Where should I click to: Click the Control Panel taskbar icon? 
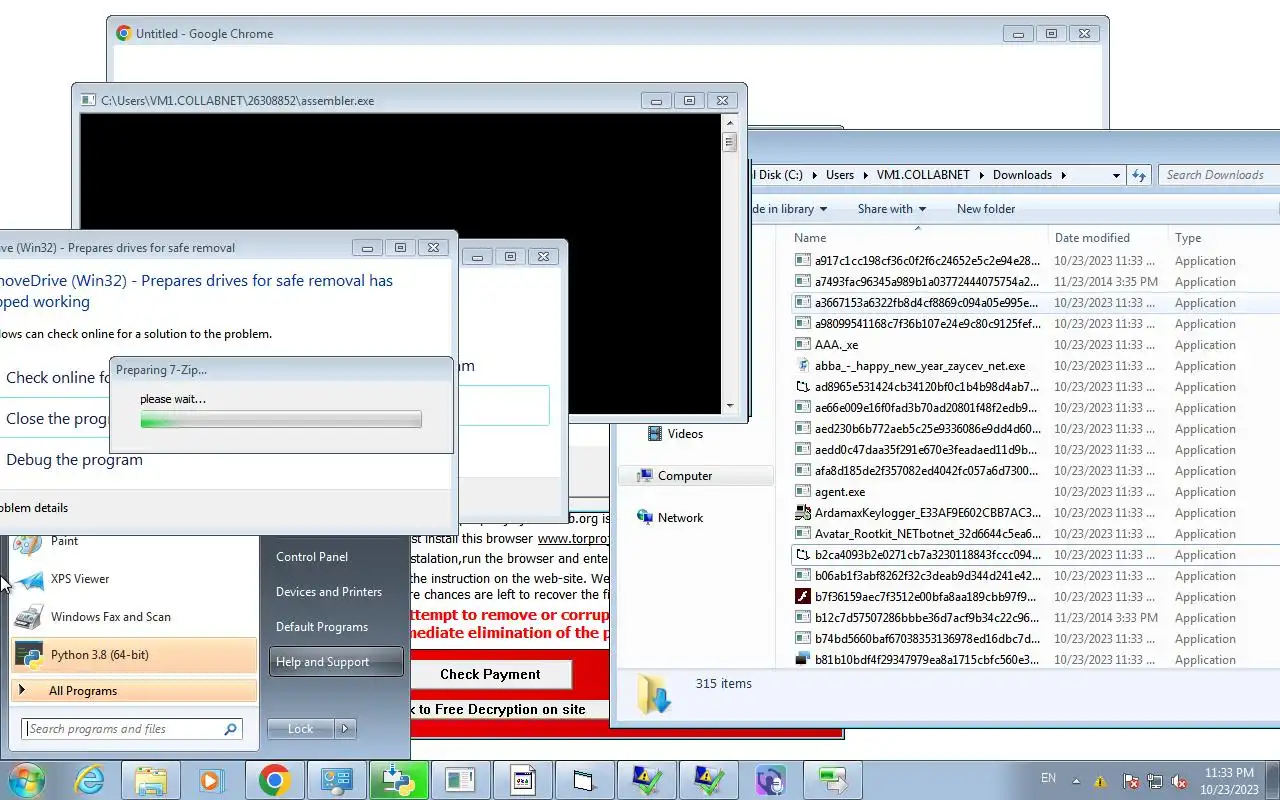click(336, 779)
